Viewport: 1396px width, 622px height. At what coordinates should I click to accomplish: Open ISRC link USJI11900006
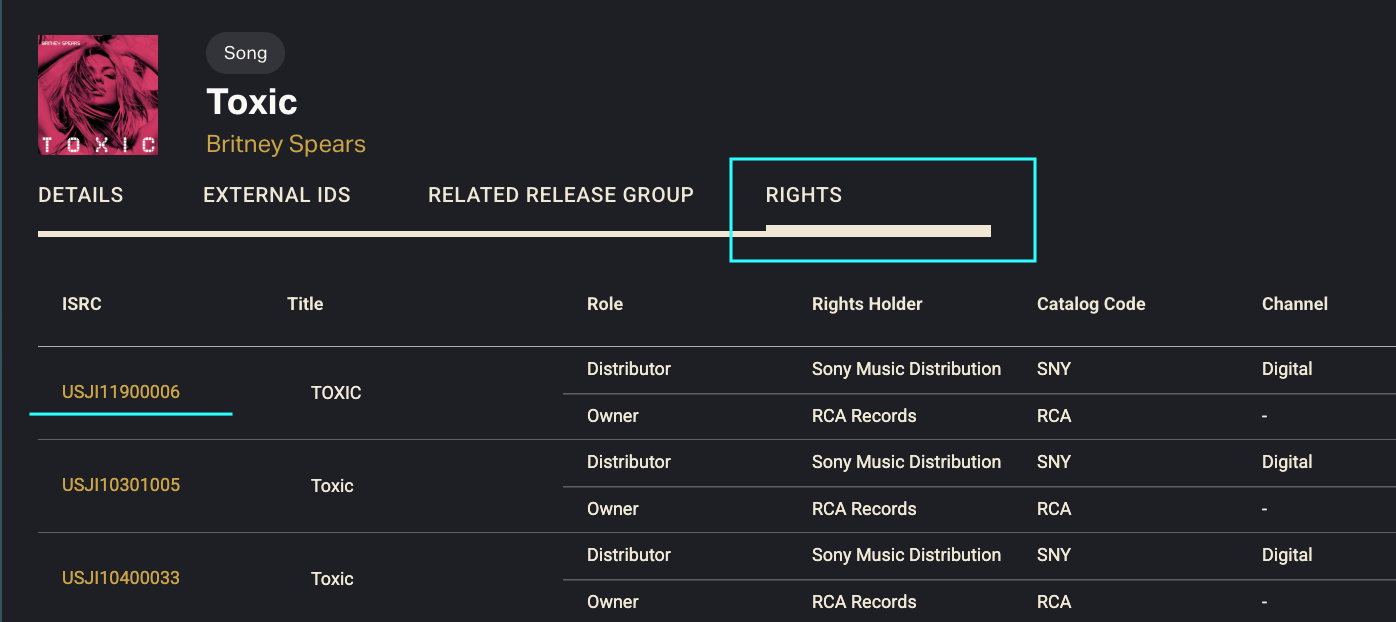(121, 392)
